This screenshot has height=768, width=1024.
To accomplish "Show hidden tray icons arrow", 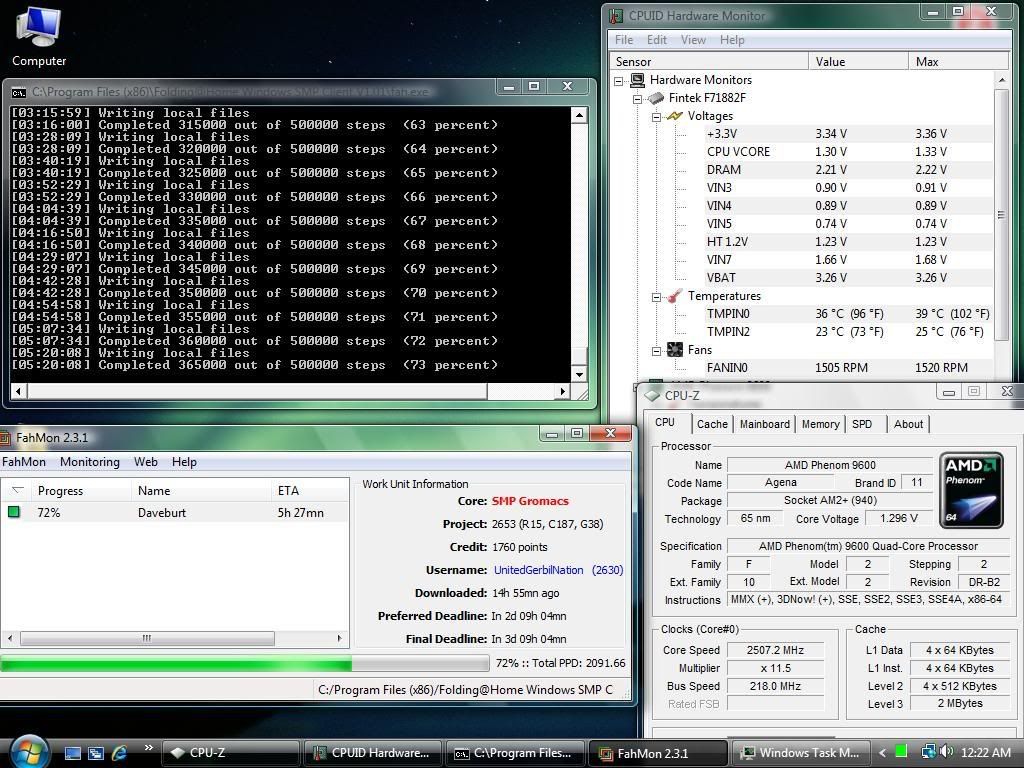I will tap(882, 753).
